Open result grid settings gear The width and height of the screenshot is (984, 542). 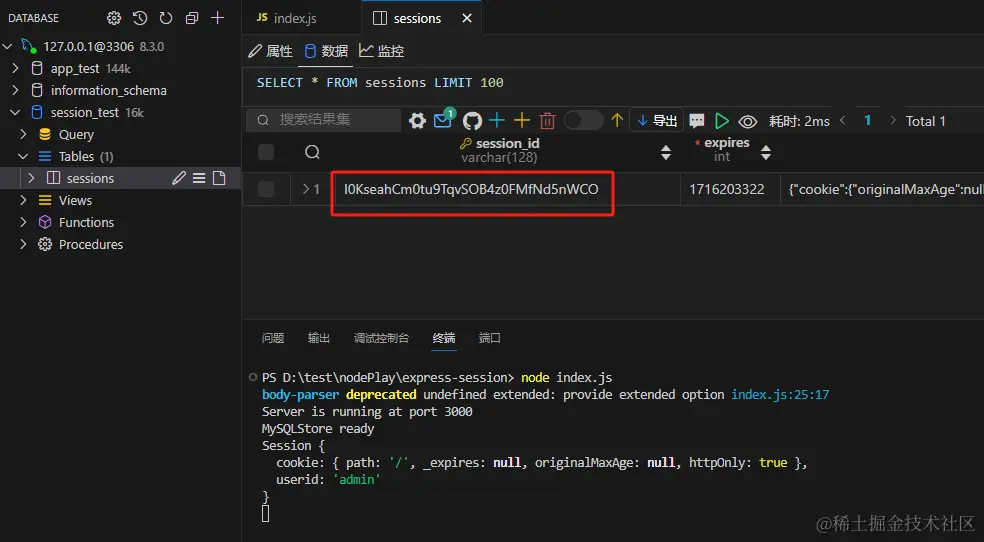[417, 120]
